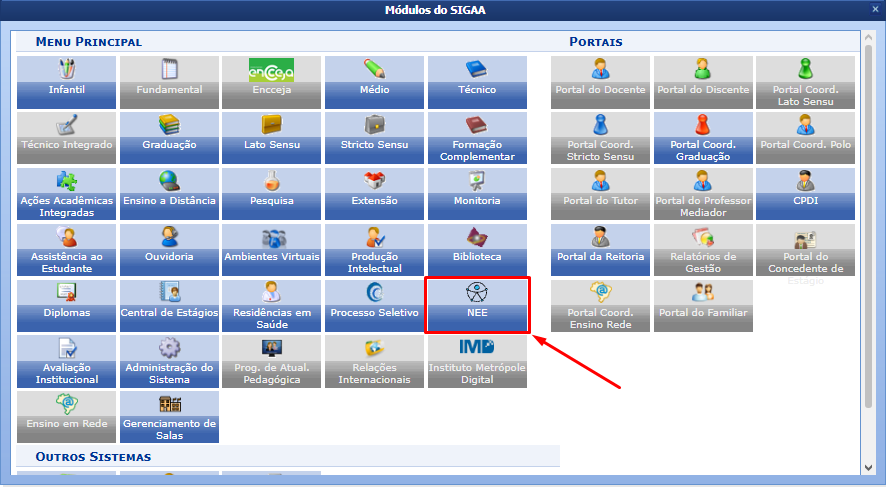886x489 pixels.
Task: Click the scrollbar up arrow
Action: 868,37
